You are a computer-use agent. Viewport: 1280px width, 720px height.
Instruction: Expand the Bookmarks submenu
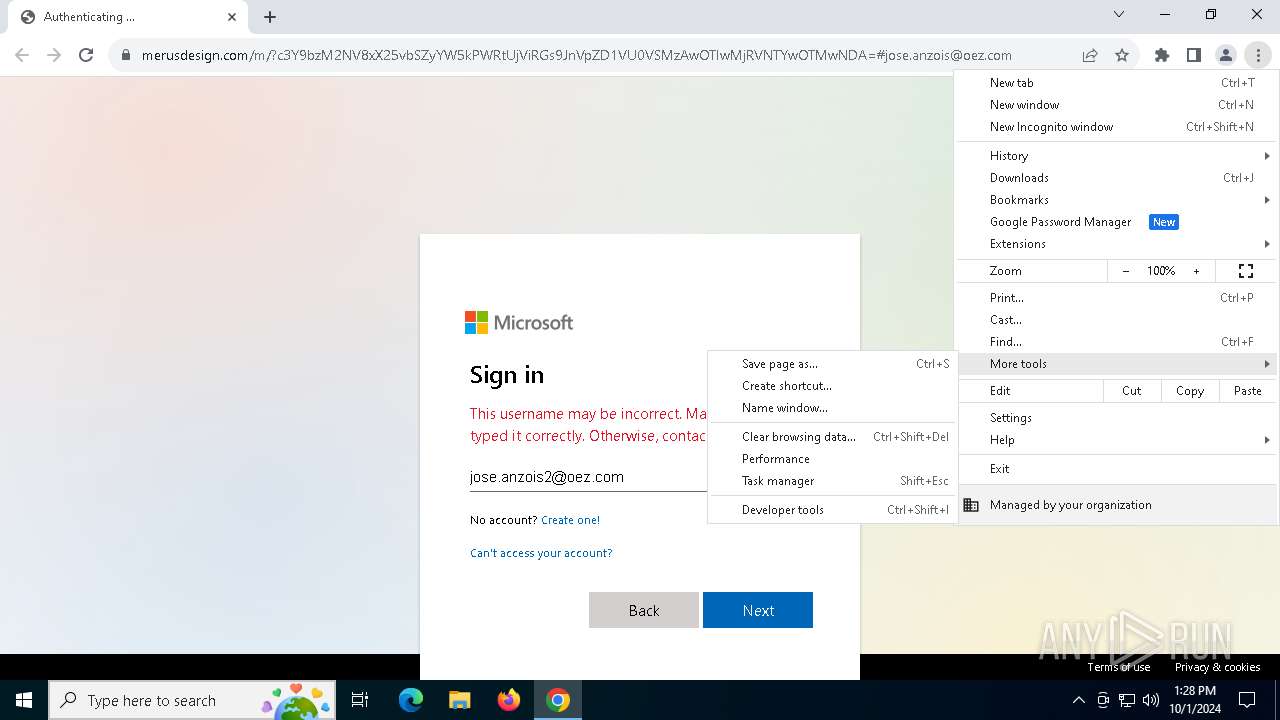(1117, 200)
